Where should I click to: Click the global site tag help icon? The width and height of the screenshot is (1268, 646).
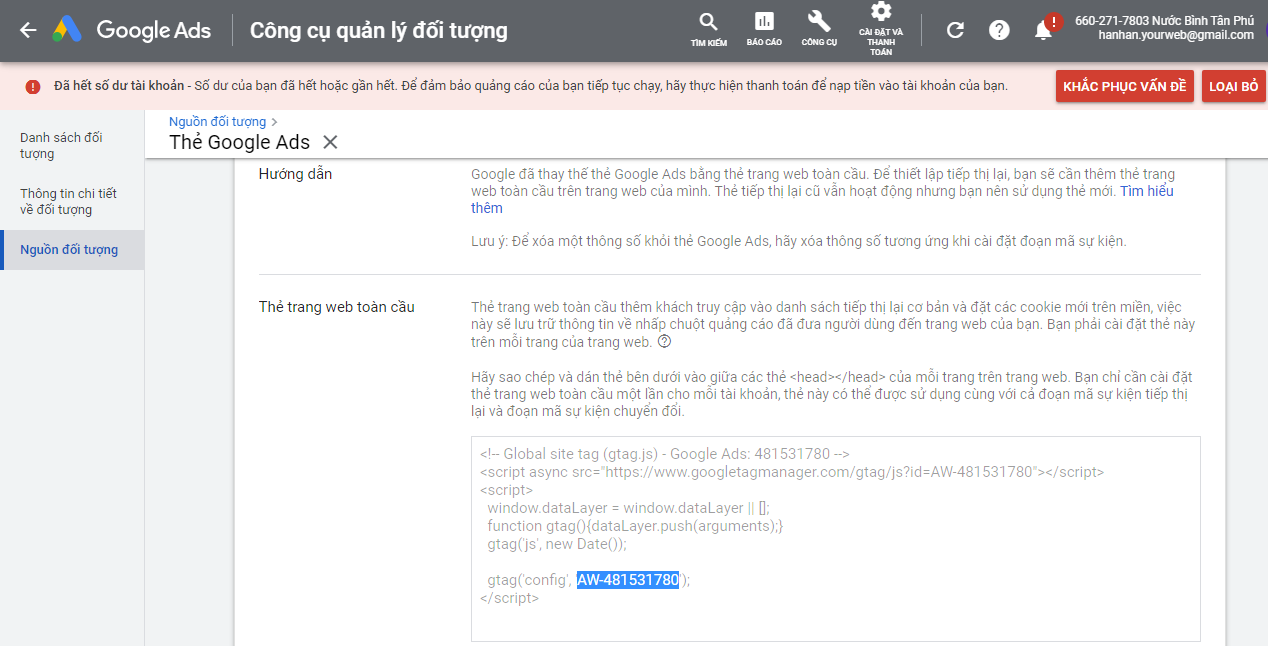pyautogui.click(x=664, y=342)
